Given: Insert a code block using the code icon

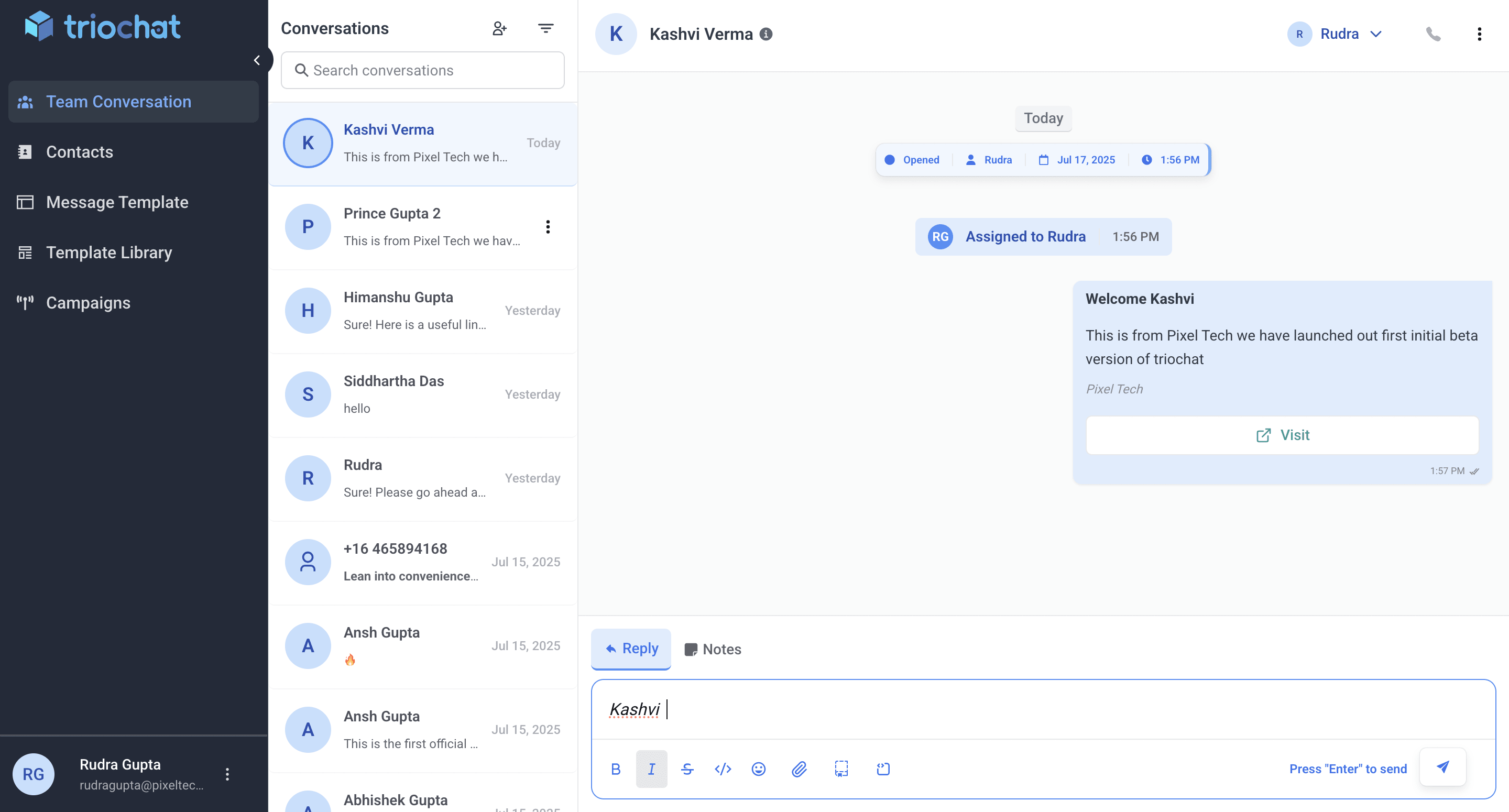Looking at the screenshot, I should [x=723, y=769].
